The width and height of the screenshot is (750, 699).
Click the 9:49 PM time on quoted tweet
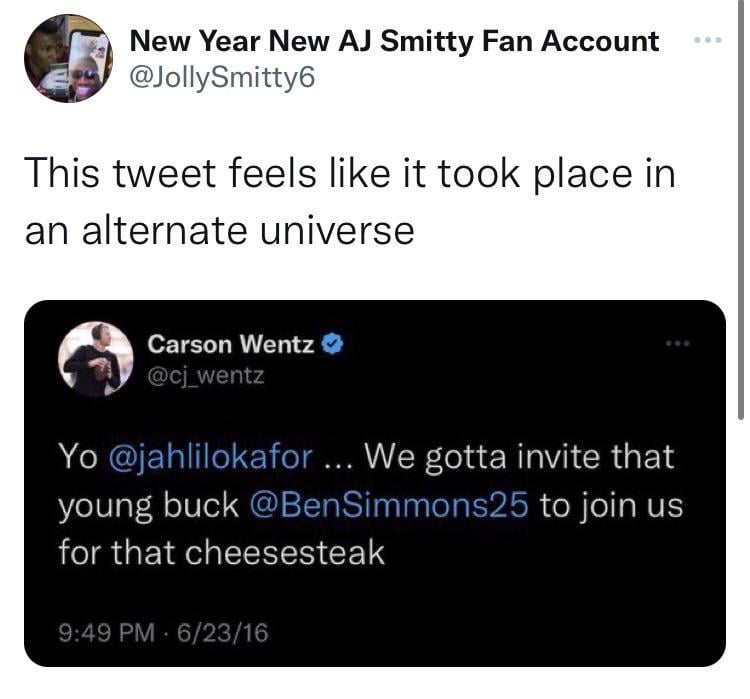coord(104,632)
